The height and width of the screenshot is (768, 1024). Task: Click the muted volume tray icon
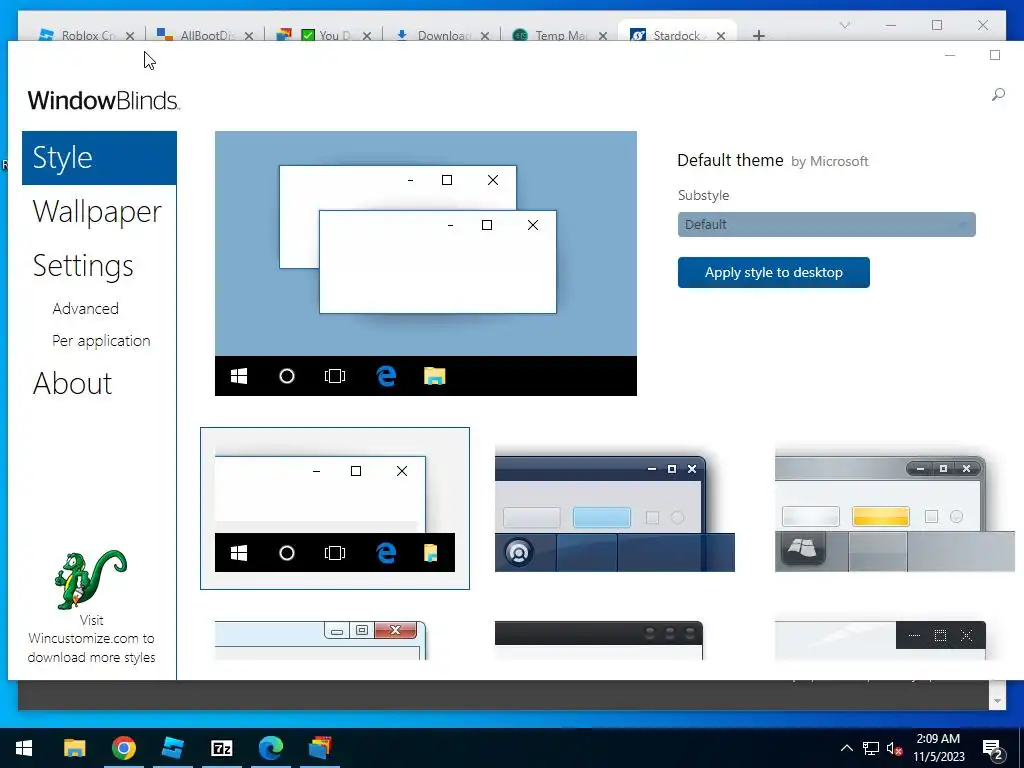(x=894, y=748)
